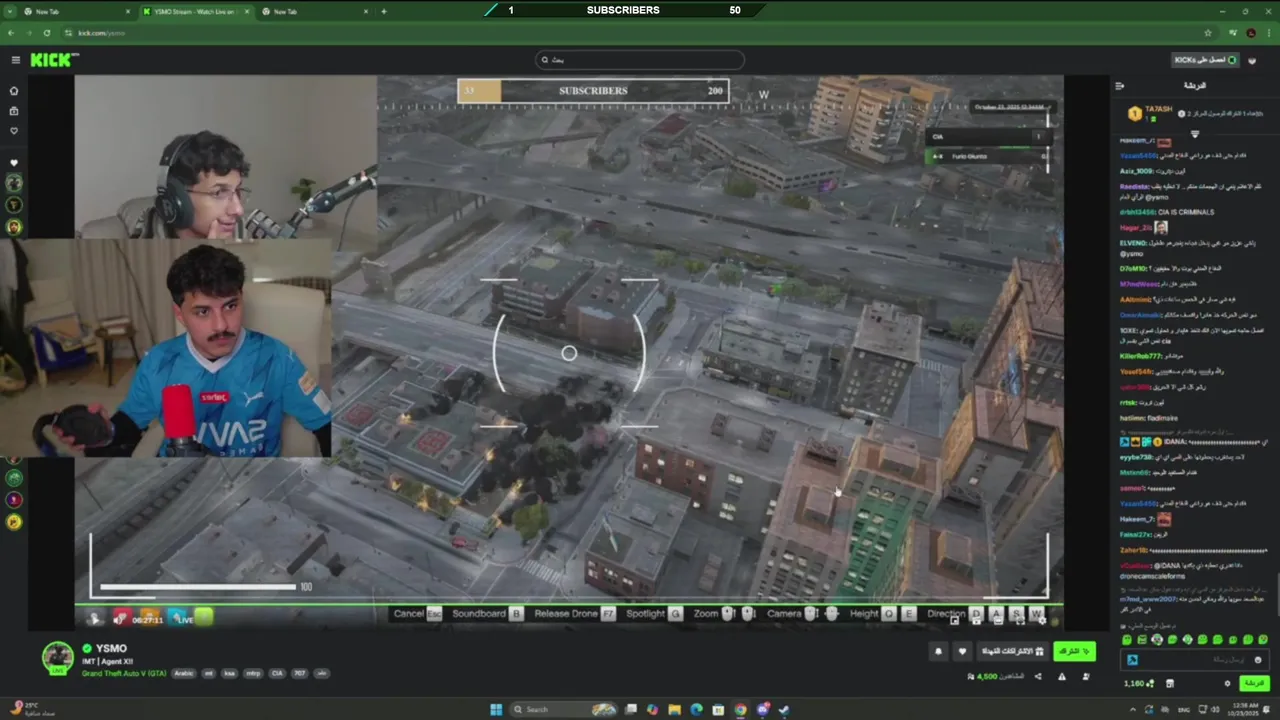Image resolution: width=1280 pixels, height=720 pixels.
Task: Open the Kick hamburger sidebar menu
Action: pyautogui.click(x=15, y=60)
